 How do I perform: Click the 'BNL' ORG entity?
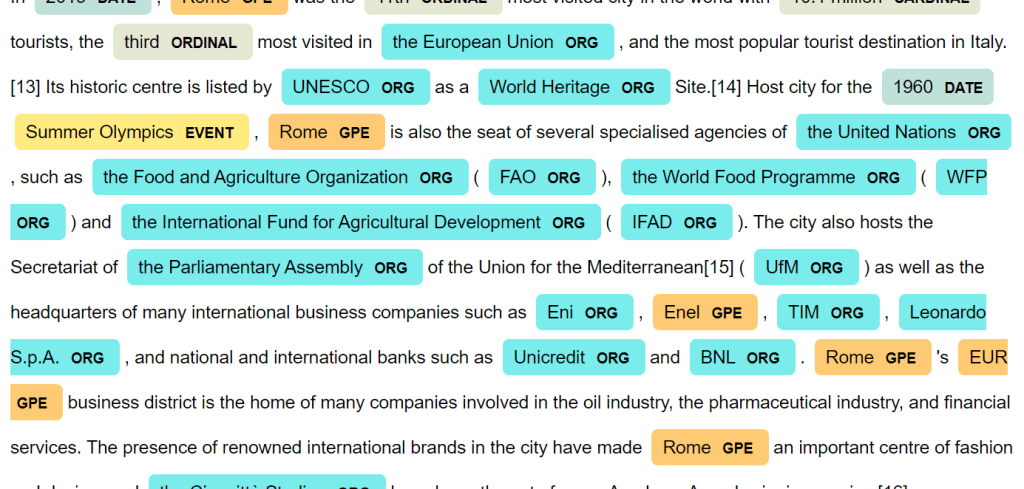[x=740, y=357]
